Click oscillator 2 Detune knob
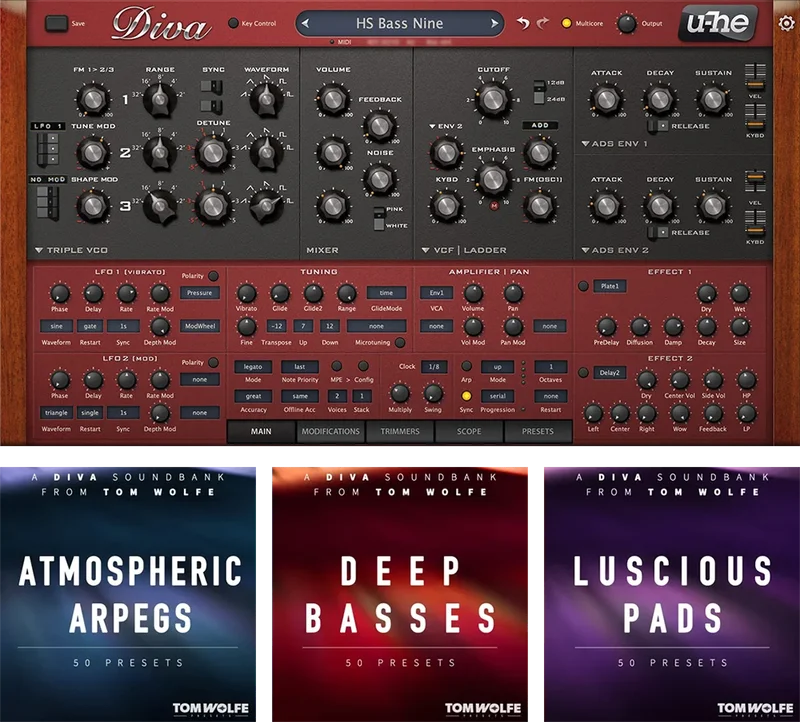Image resolution: width=800 pixels, height=722 pixels. coord(213,152)
